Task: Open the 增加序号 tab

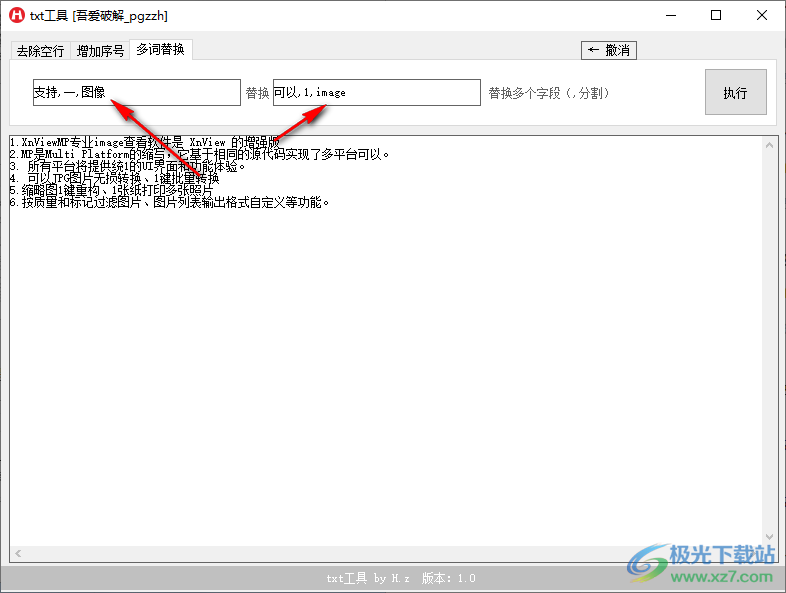Action: click(x=100, y=51)
